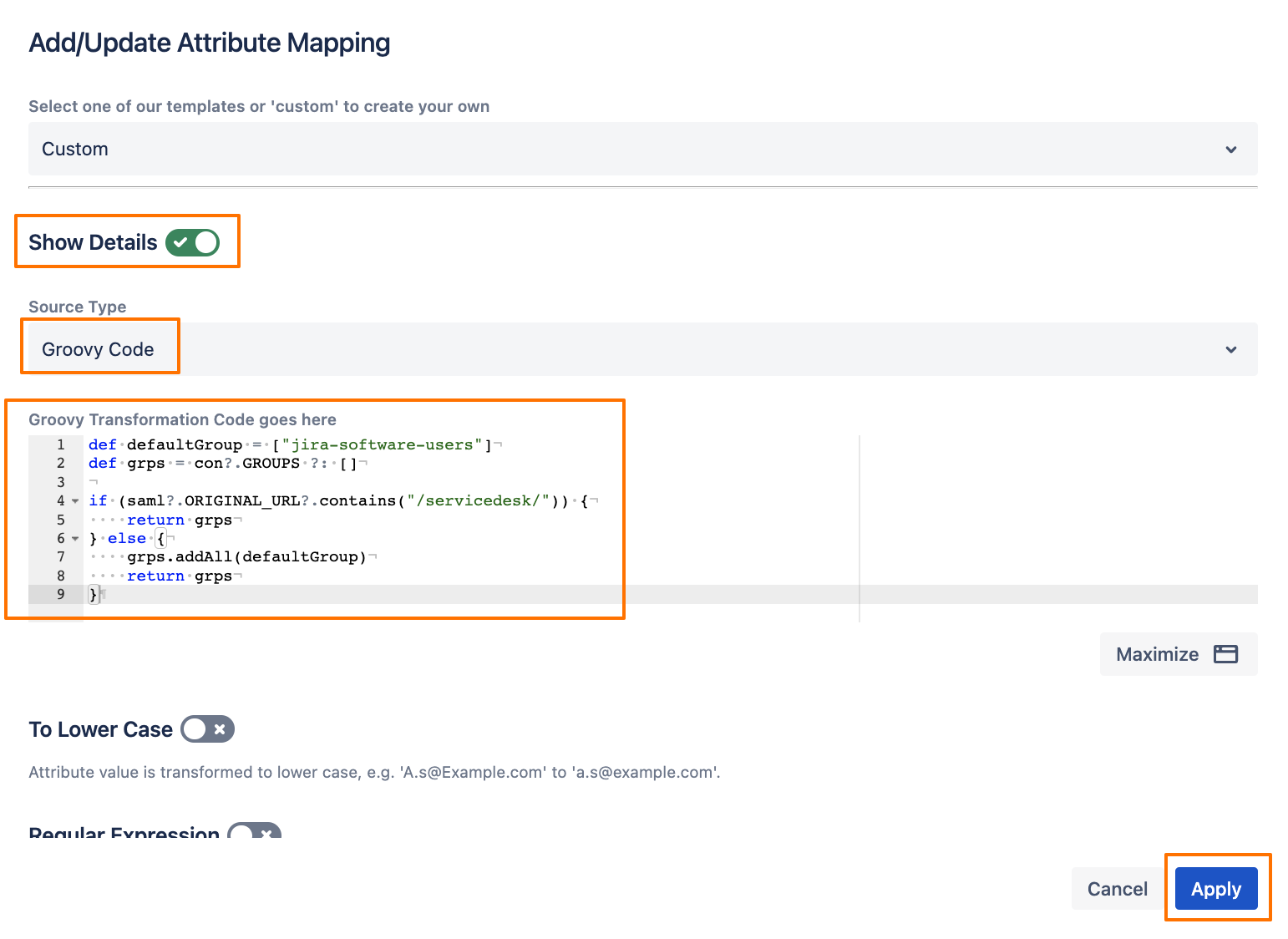Turn on the Regular Expression toggle

(x=254, y=833)
